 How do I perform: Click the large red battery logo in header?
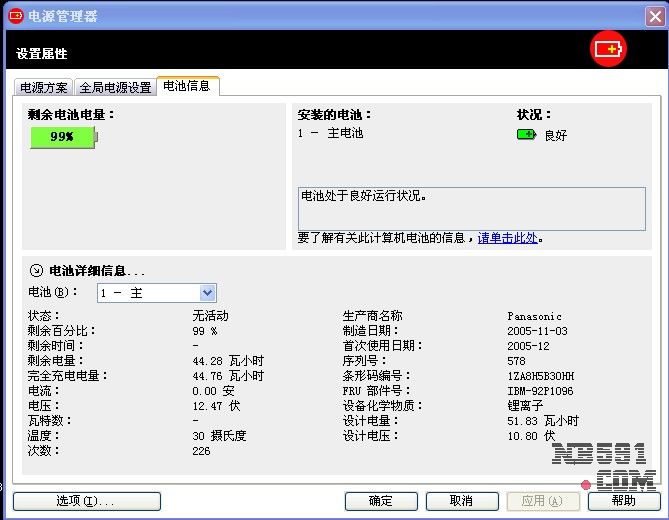coord(608,49)
